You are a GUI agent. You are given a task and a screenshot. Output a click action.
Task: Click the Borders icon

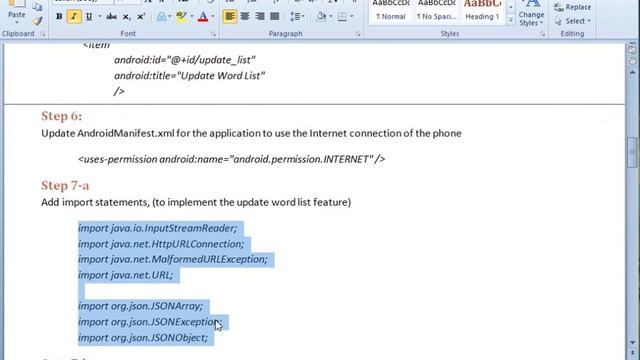click(x=342, y=17)
